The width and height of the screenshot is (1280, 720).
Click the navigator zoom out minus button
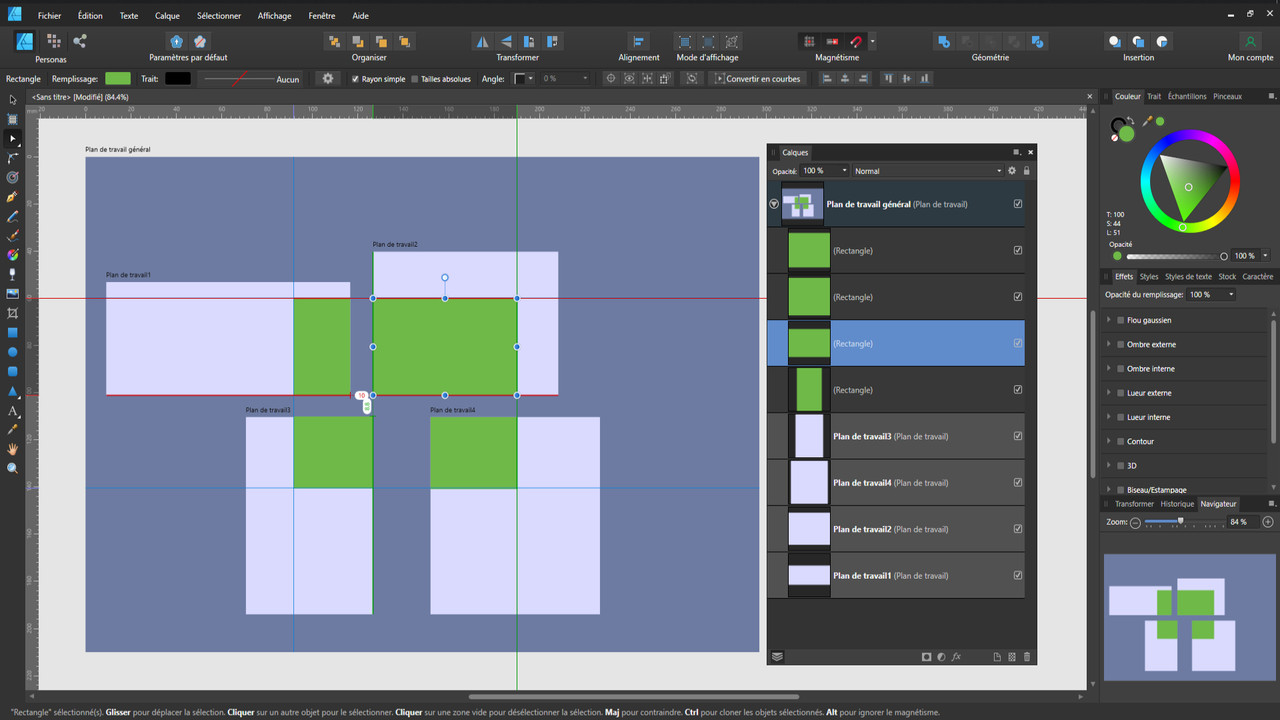coord(1135,523)
